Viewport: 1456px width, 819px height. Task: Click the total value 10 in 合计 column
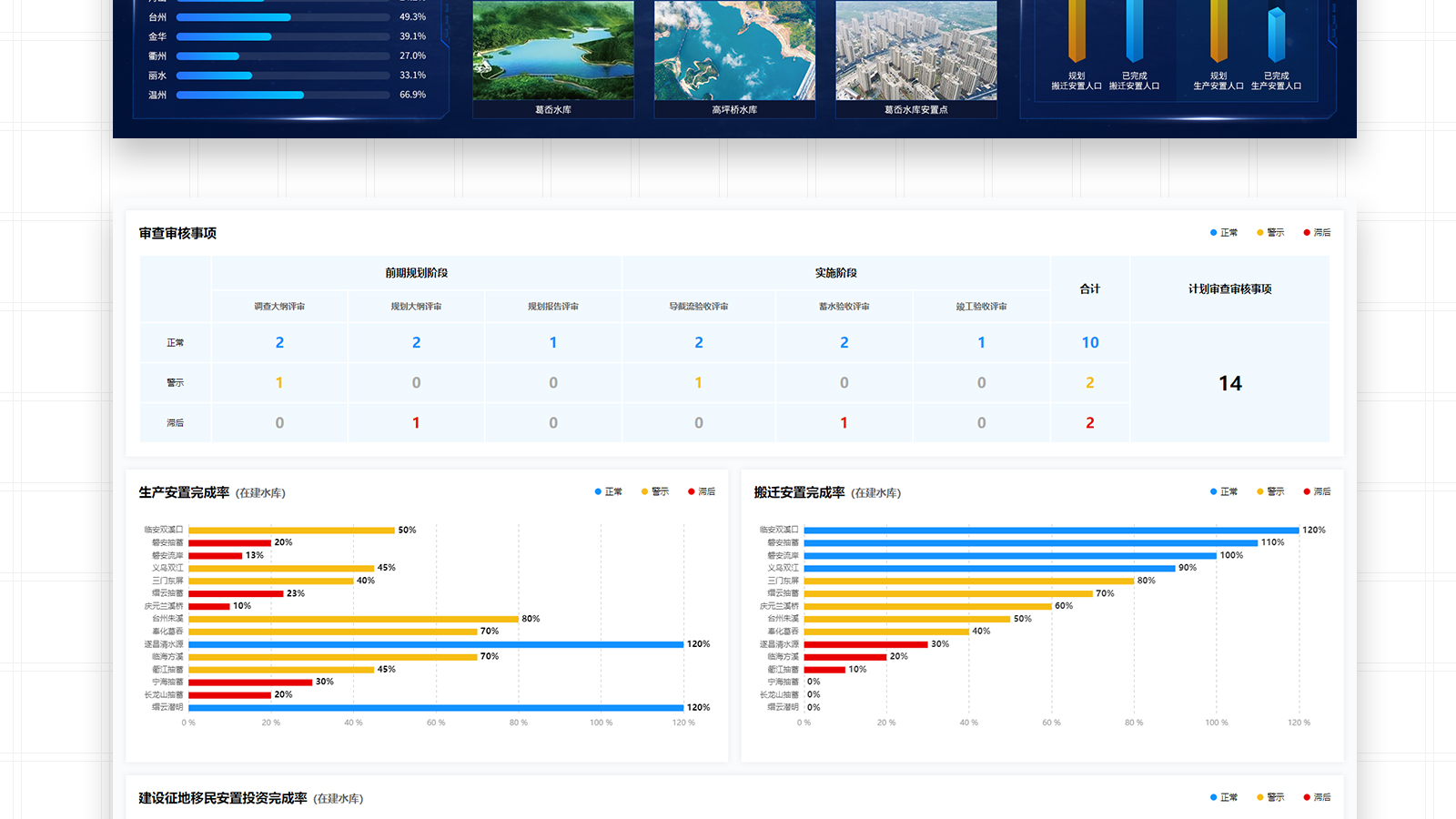[1090, 343]
